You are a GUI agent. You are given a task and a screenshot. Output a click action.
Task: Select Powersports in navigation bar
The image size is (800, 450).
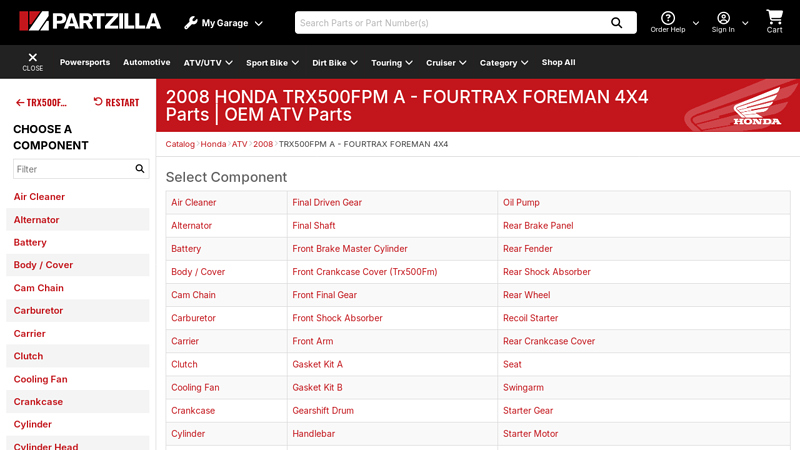pos(85,62)
